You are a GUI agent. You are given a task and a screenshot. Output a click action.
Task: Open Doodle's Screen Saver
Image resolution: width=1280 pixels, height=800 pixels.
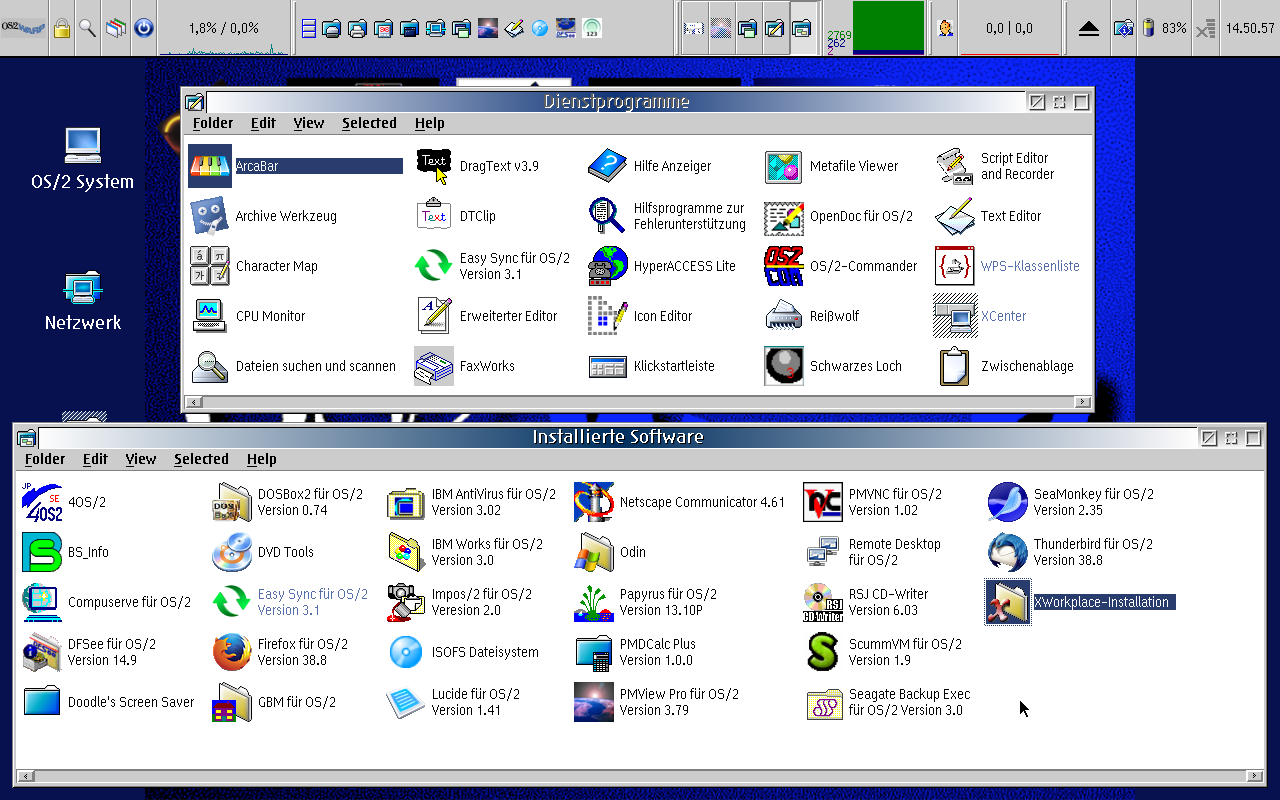click(x=42, y=702)
